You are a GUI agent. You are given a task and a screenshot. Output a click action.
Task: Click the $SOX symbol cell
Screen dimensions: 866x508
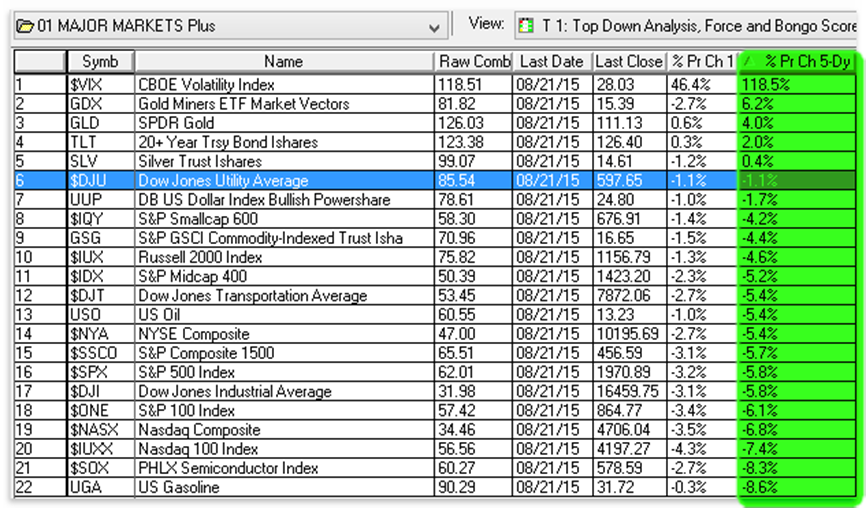101,468
